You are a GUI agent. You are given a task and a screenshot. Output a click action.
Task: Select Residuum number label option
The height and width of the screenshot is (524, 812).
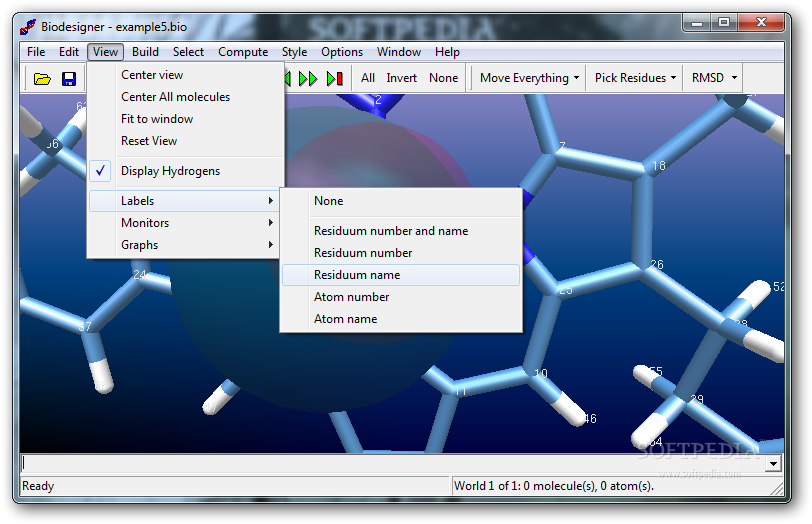401,253
